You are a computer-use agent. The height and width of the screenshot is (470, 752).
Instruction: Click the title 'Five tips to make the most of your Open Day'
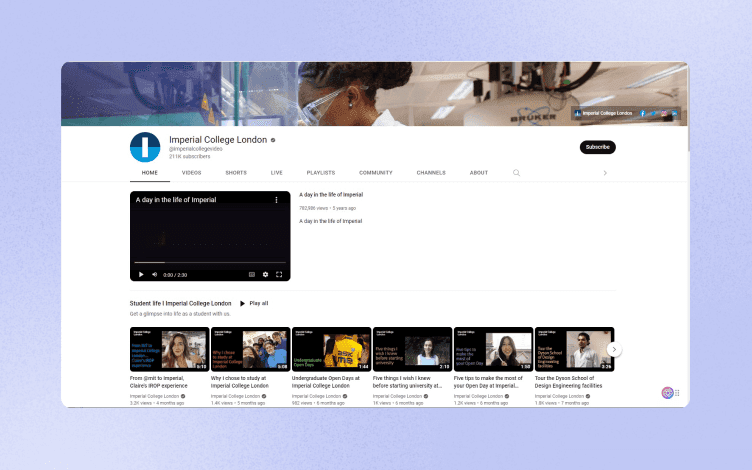coord(488,382)
